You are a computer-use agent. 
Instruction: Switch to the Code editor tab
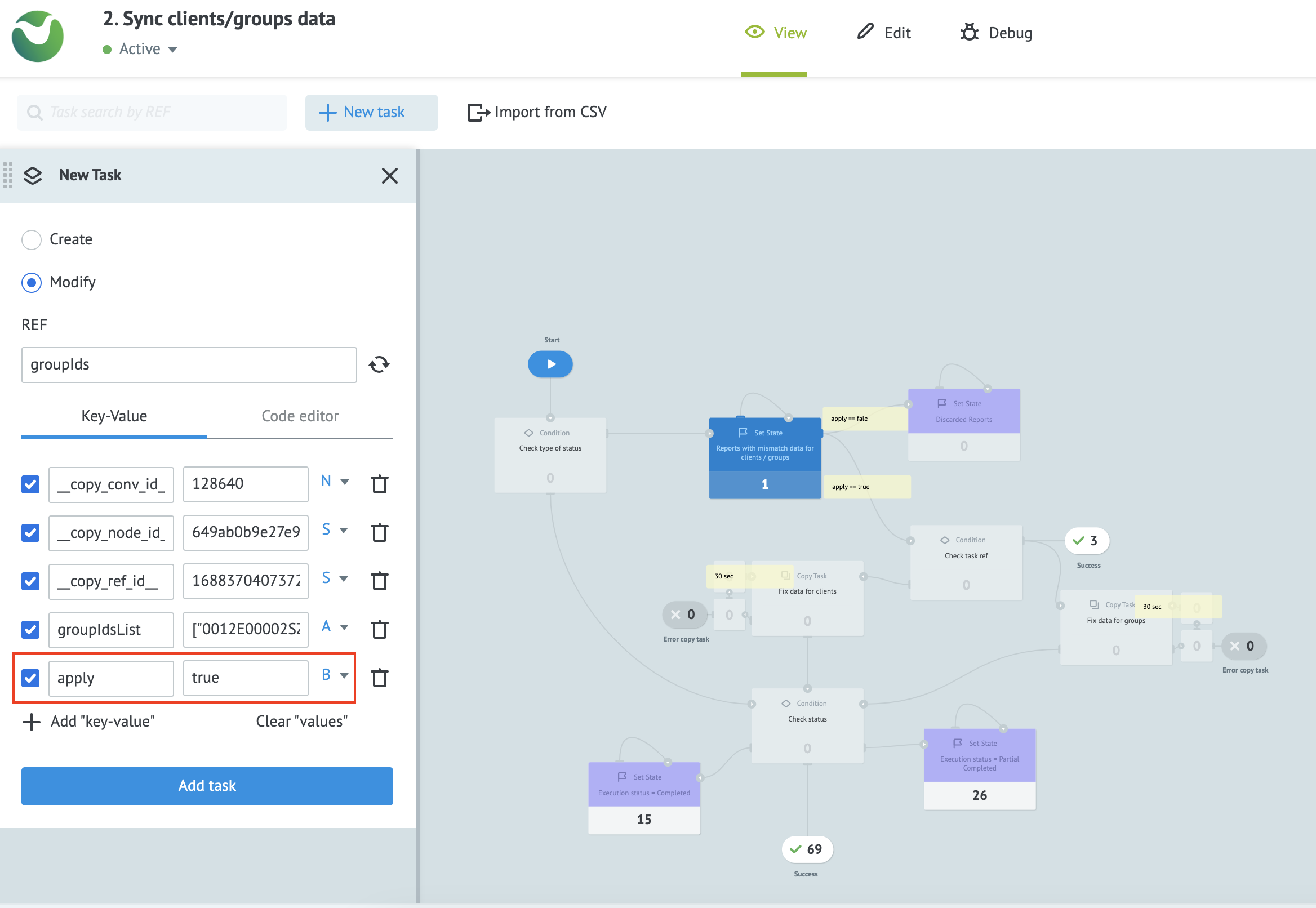(300, 416)
